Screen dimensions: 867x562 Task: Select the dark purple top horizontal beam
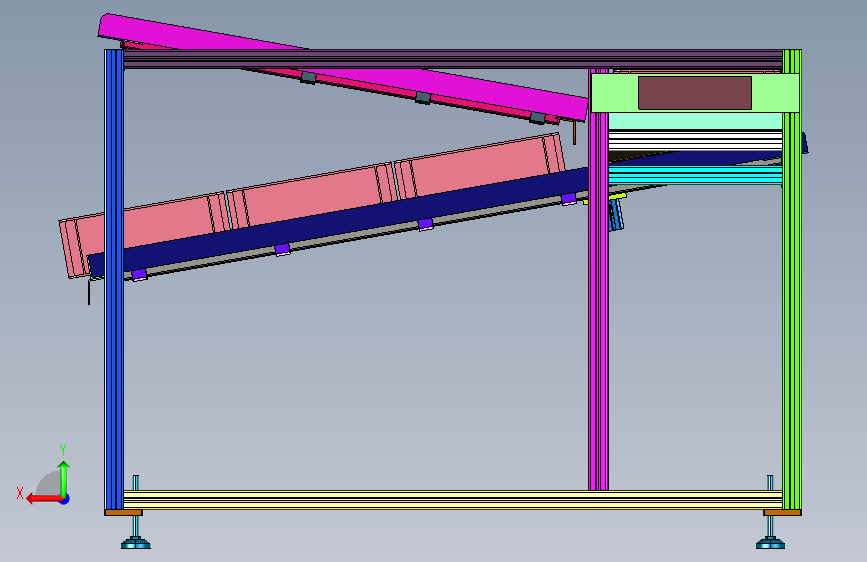453,59
